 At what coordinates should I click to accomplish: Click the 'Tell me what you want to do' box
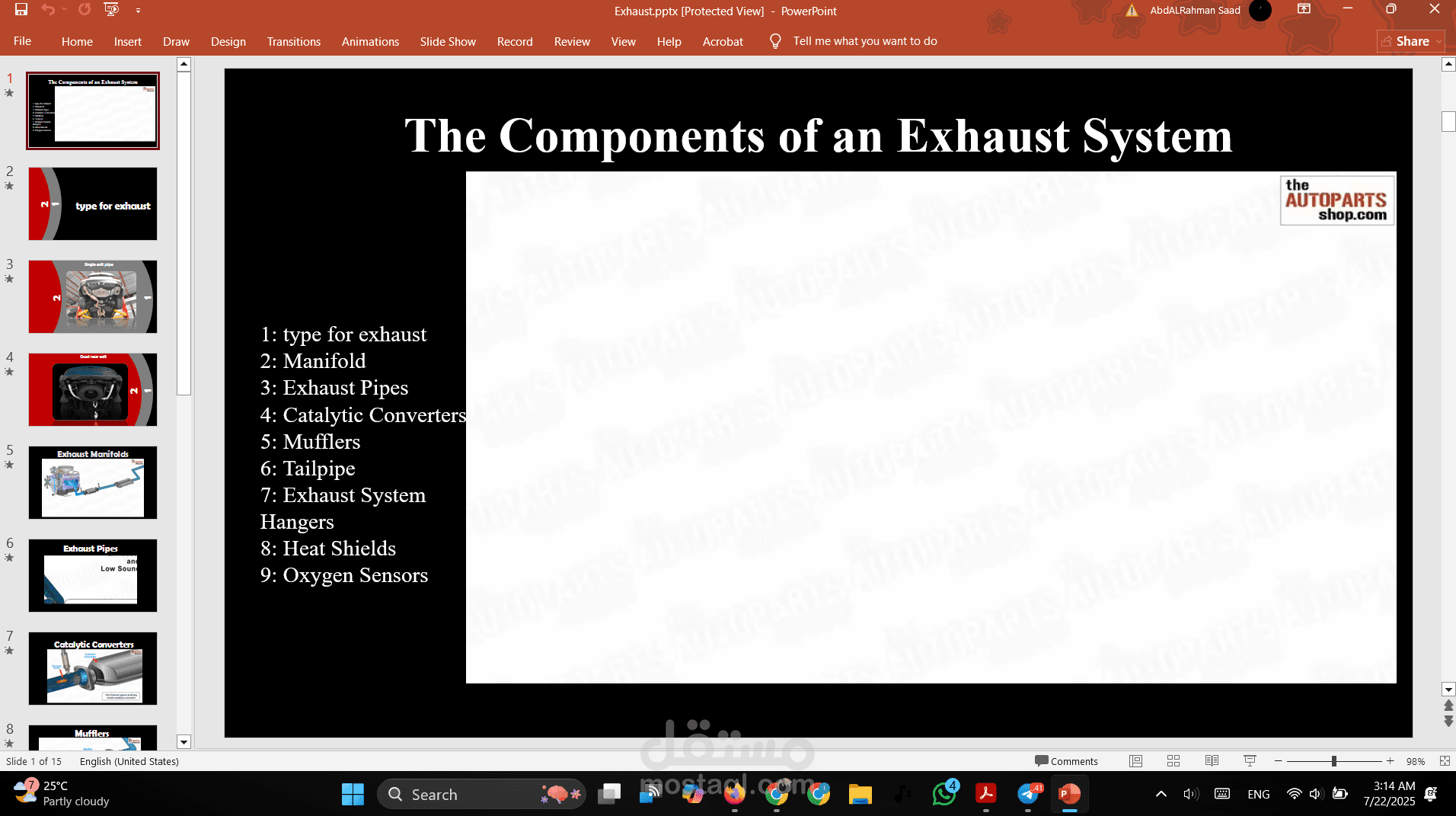point(865,41)
